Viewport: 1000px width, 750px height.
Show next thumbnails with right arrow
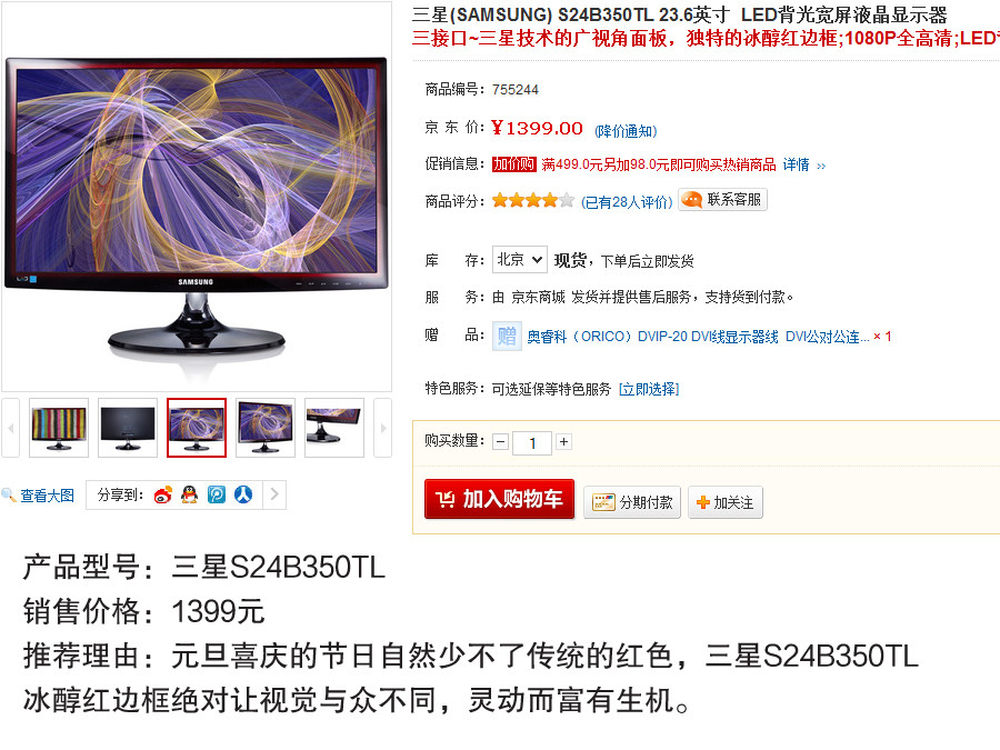click(383, 428)
